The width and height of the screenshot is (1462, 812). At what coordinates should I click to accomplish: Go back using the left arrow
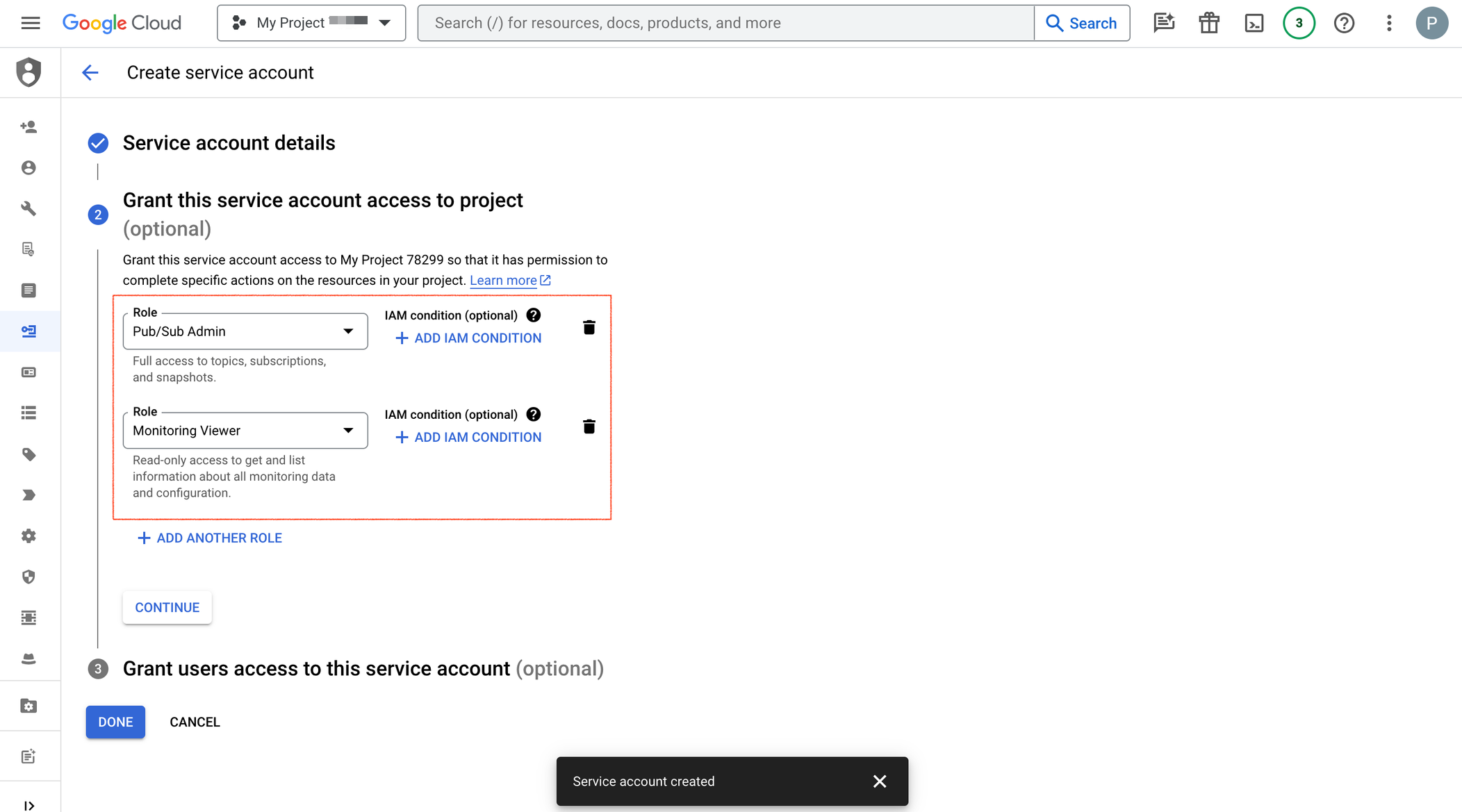click(x=90, y=72)
